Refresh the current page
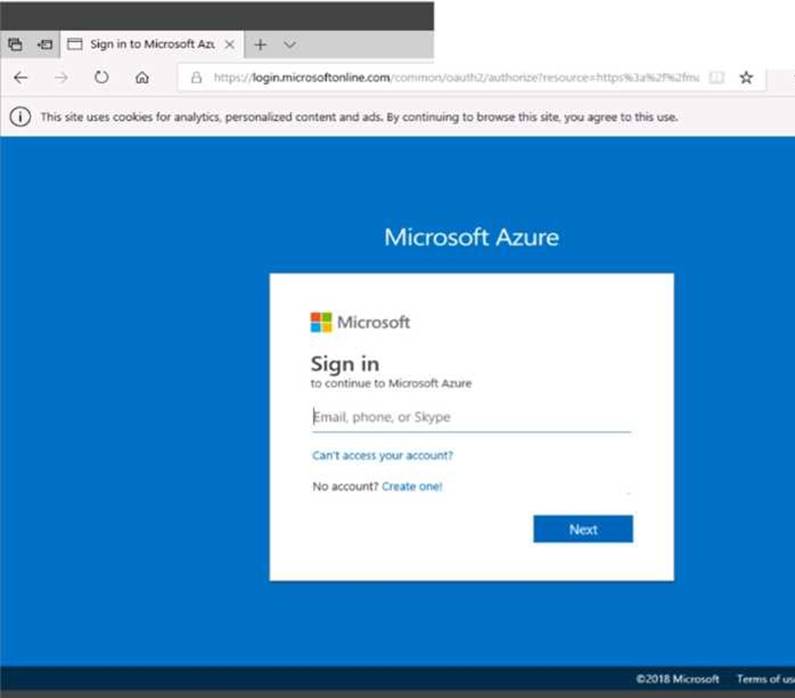This screenshot has height=698, width=795. click(101, 78)
